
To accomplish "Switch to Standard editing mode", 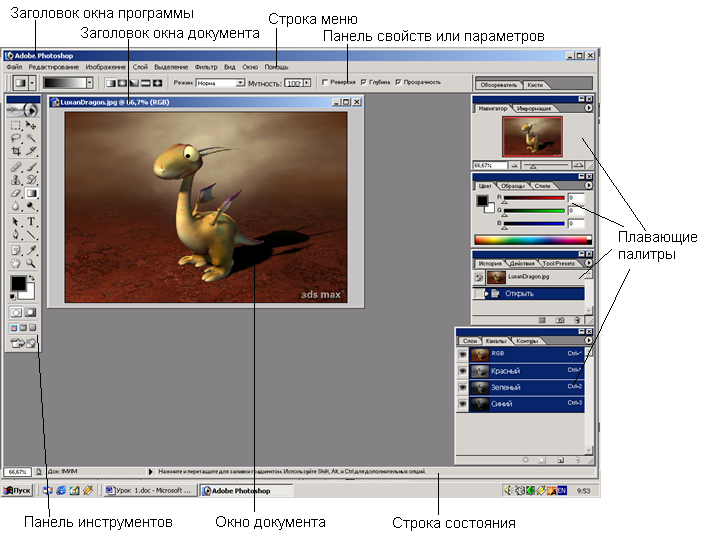I will [x=16, y=312].
